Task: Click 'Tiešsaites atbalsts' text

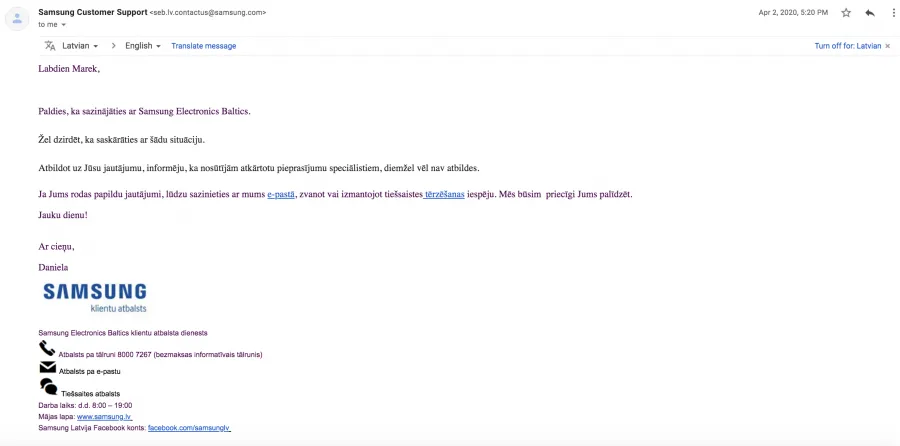Action: (91, 394)
